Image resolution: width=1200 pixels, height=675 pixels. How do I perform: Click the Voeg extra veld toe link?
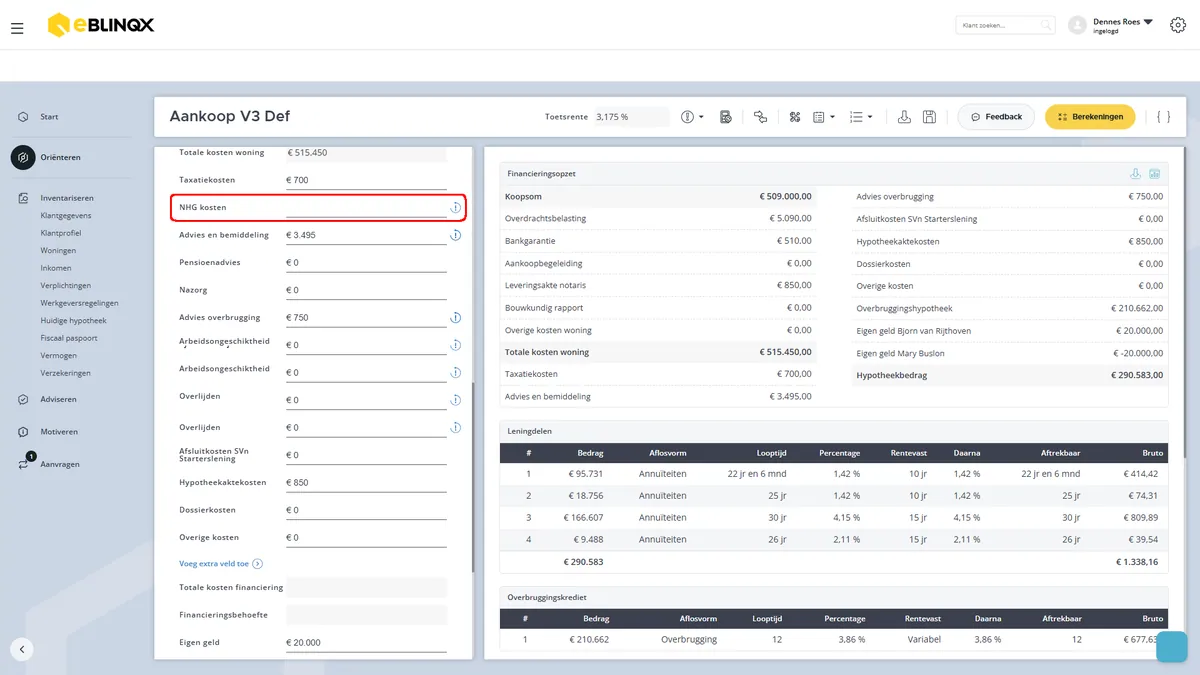click(221, 564)
